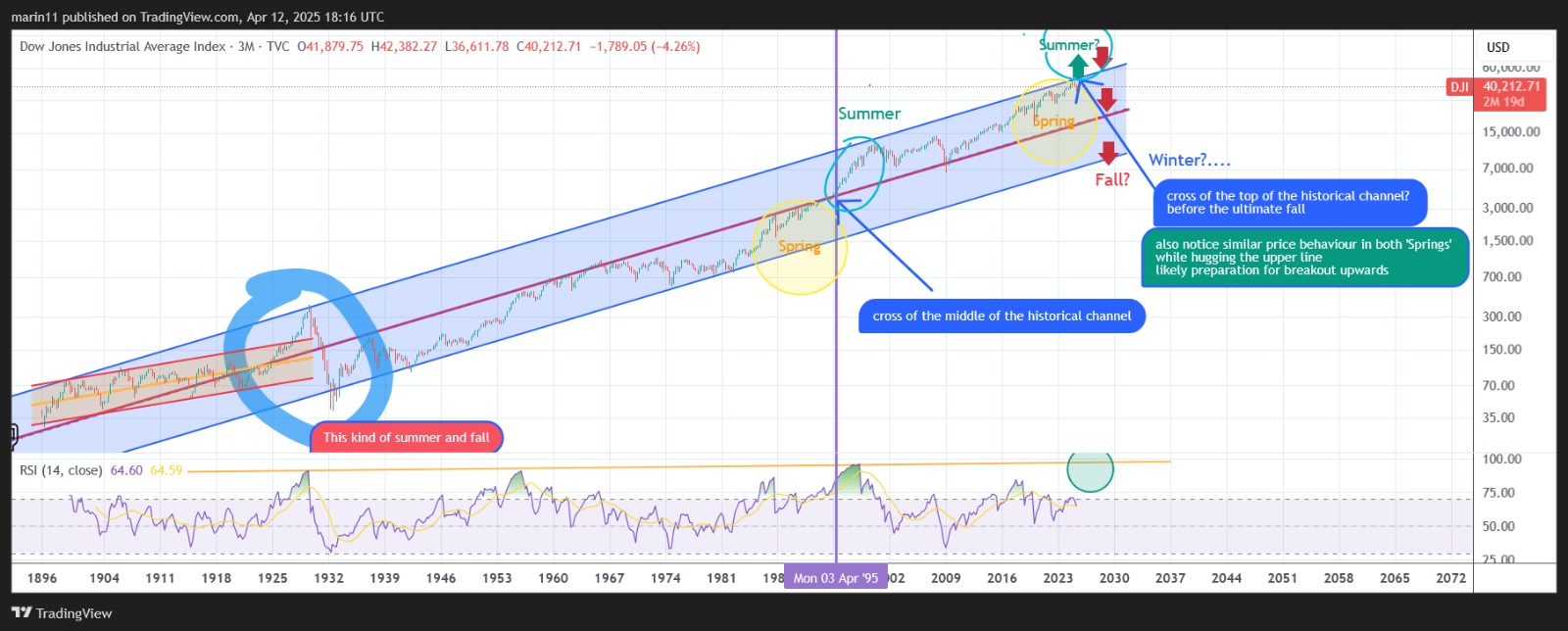
Task: Click the blue 'cross of the top' callout
Action: 1289,203
